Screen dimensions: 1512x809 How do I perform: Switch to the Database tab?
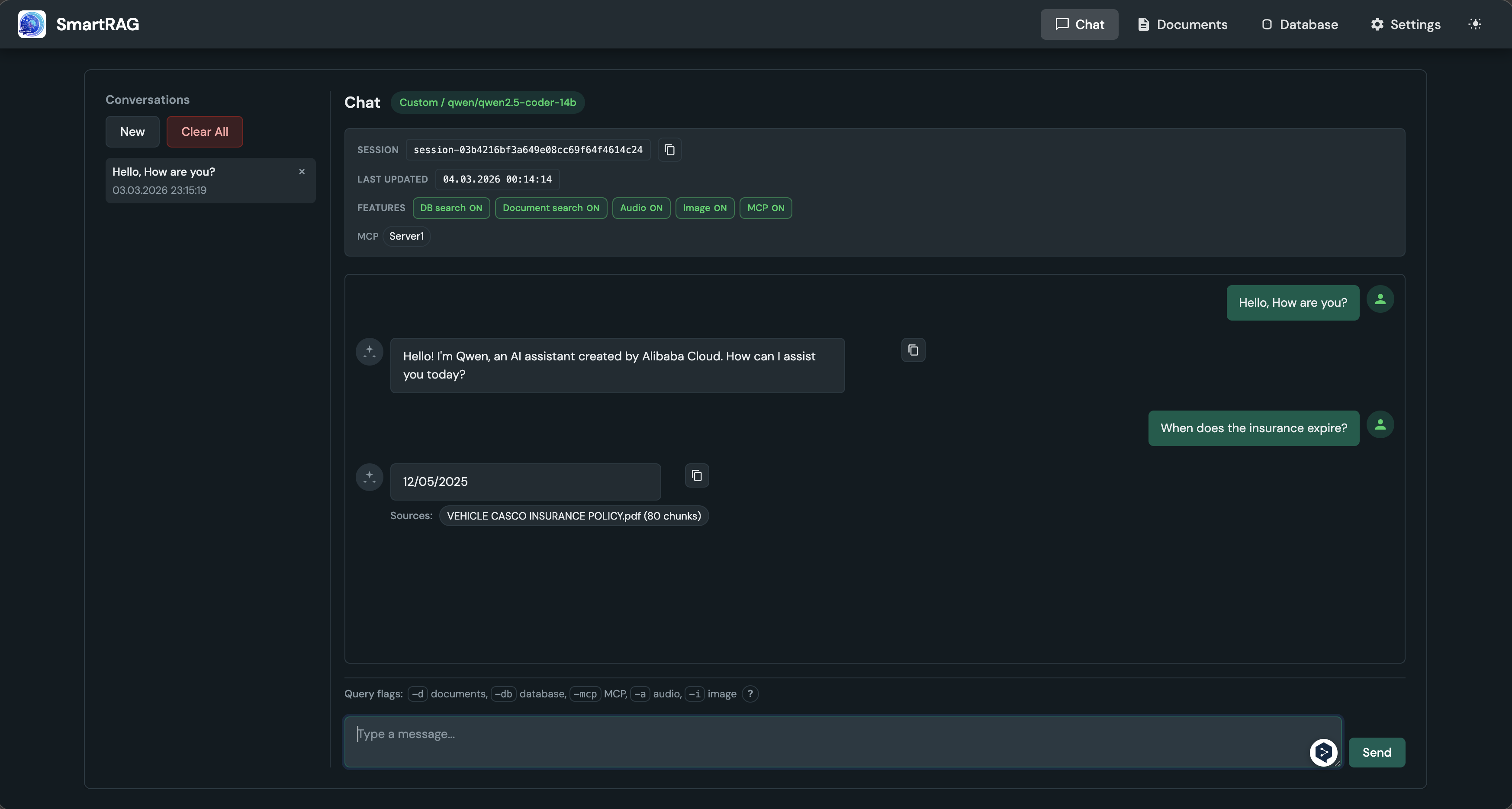[1299, 25]
